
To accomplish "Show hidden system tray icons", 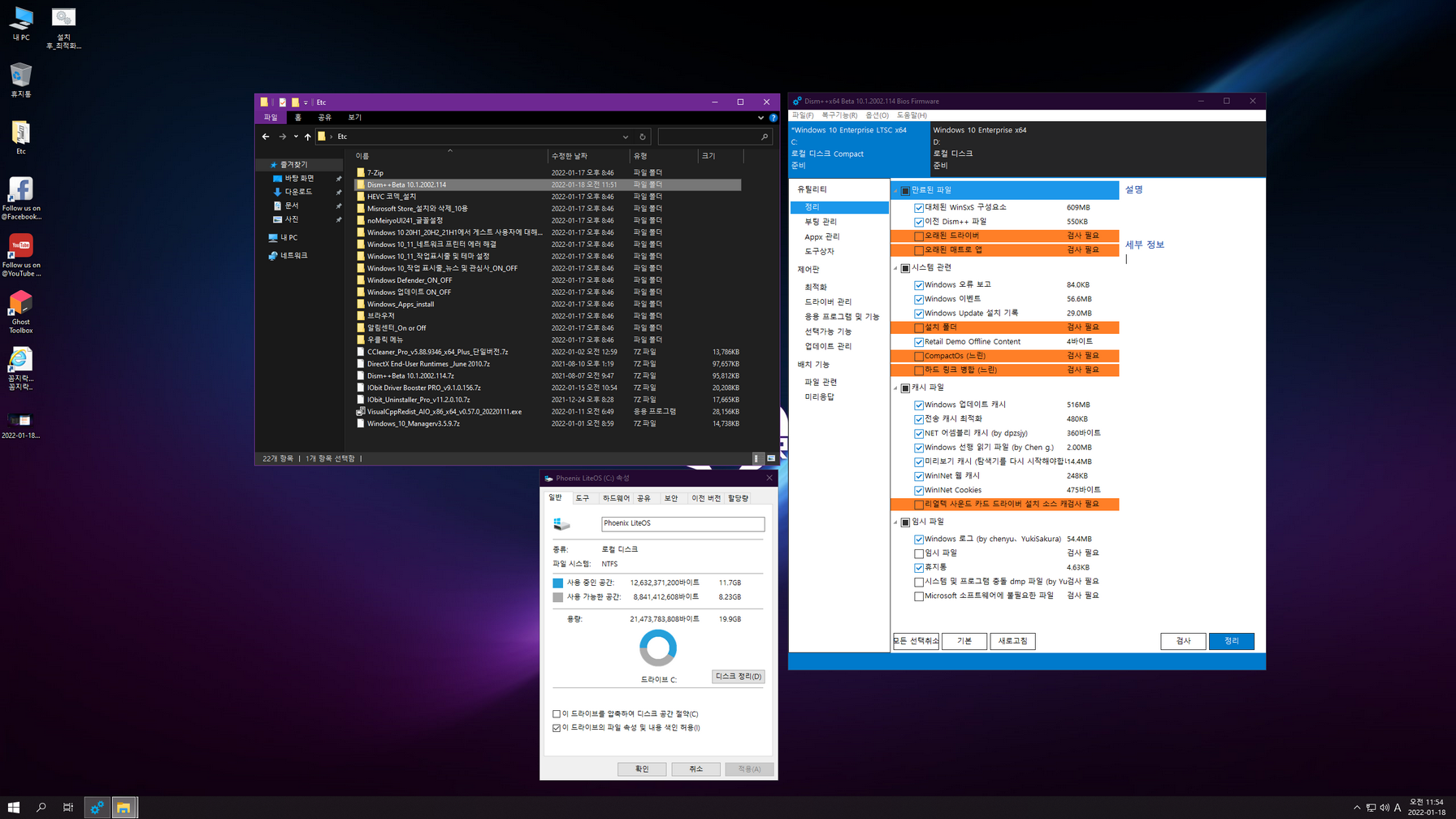I will [x=1356, y=808].
